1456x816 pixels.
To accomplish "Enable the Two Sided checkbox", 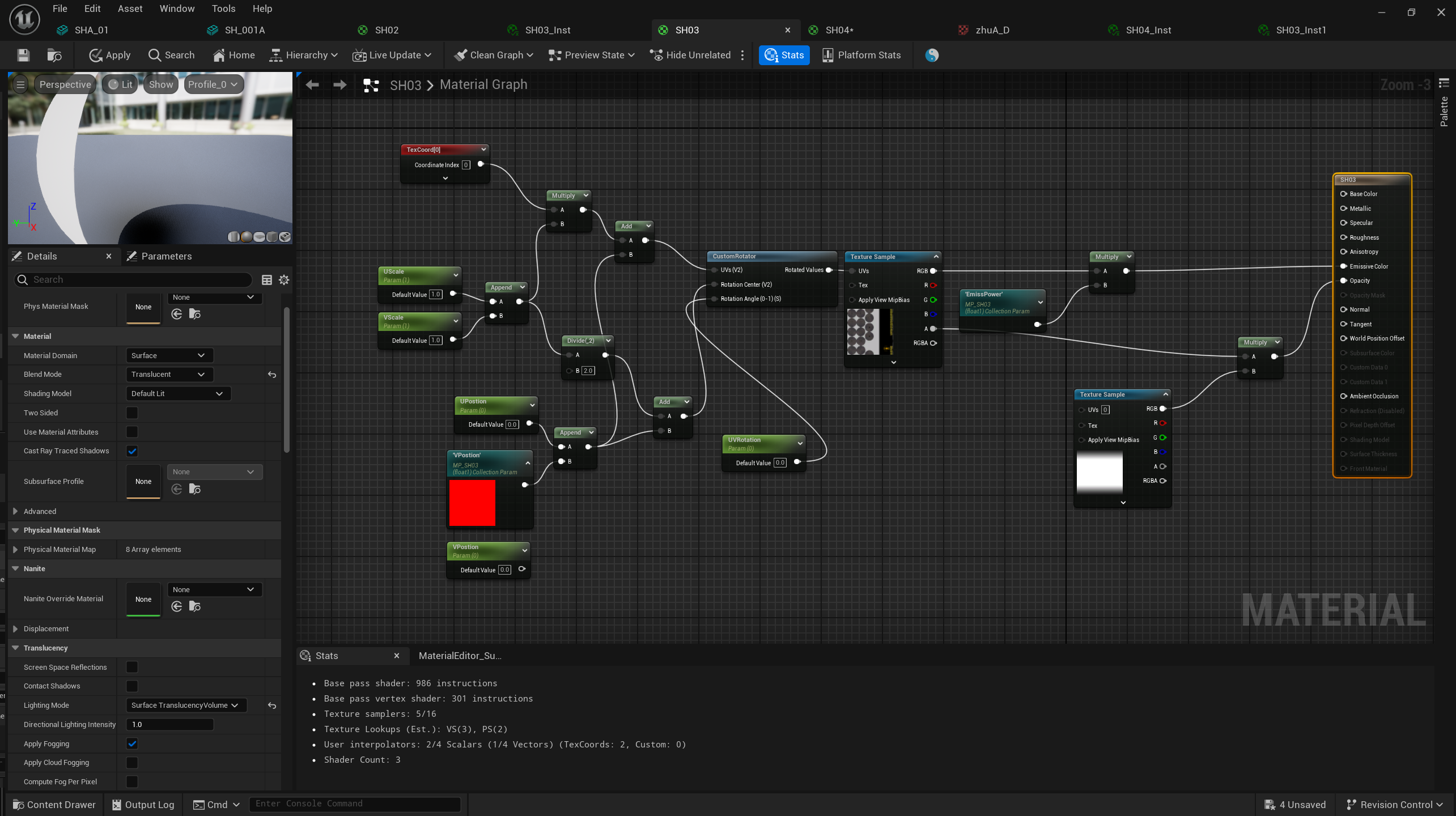I will [132, 413].
